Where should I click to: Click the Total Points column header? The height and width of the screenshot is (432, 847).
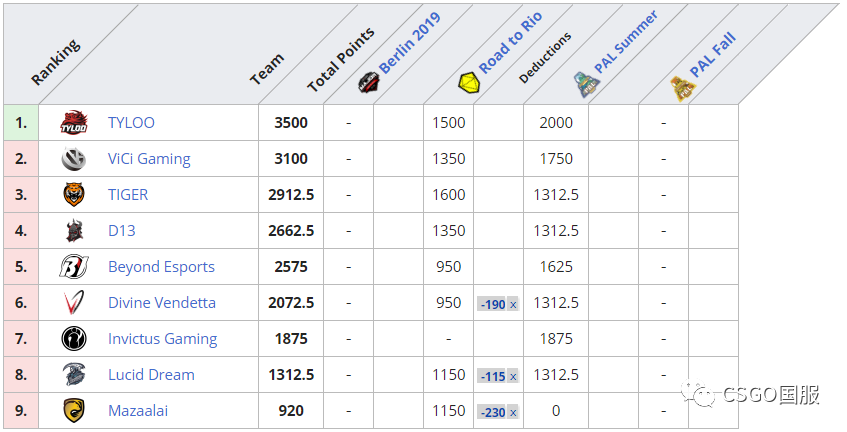(x=341, y=60)
